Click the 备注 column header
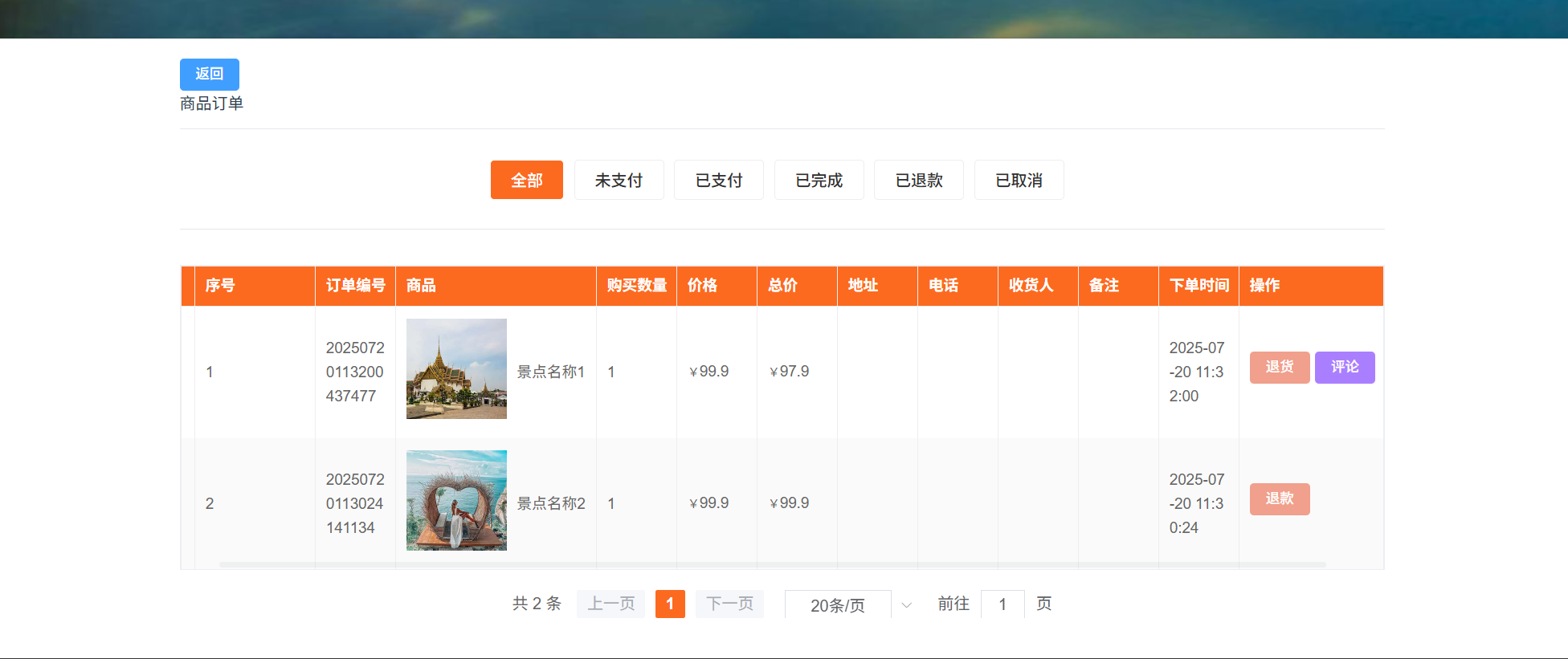The width and height of the screenshot is (1568, 659). point(1118,286)
